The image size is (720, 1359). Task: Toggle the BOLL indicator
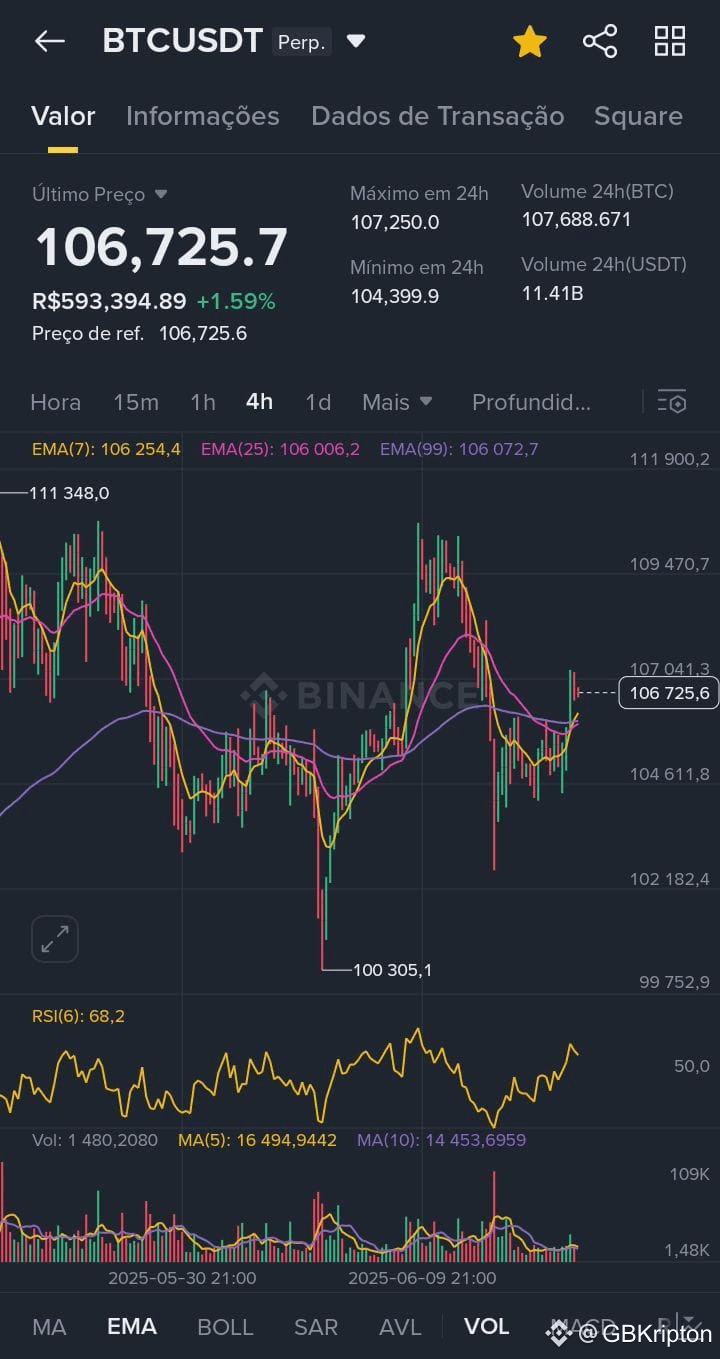[225, 1327]
